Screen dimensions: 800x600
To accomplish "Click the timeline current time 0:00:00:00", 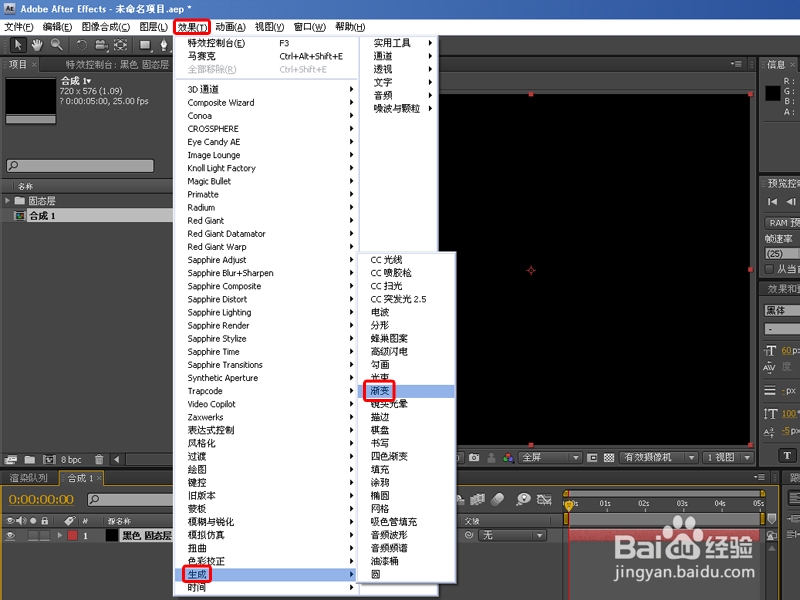I will 41,499.
